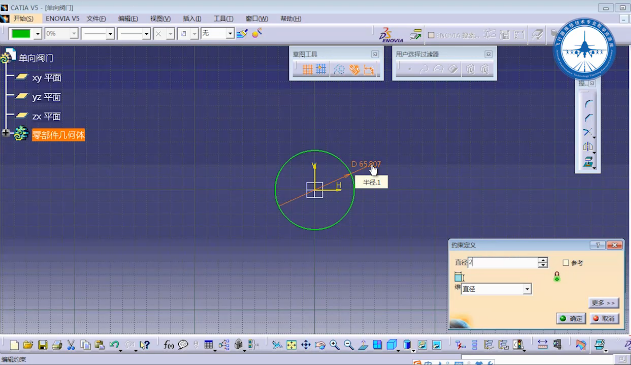Click the Open file folder icon

coord(28,345)
